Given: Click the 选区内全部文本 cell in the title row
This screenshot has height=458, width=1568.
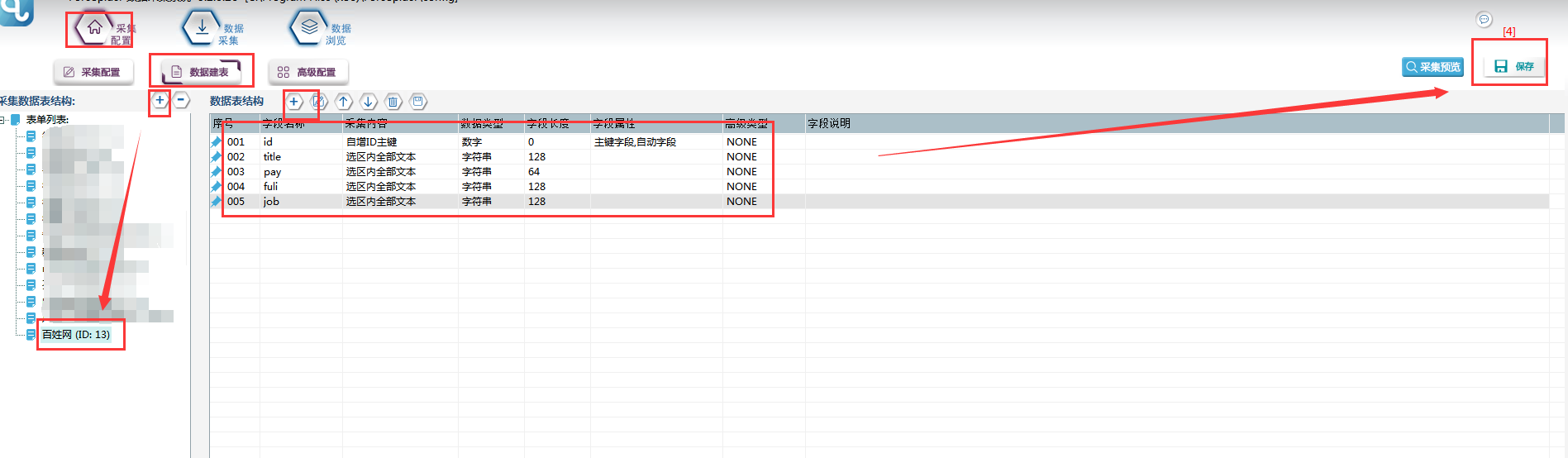Looking at the screenshot, I should click(400, 157).
